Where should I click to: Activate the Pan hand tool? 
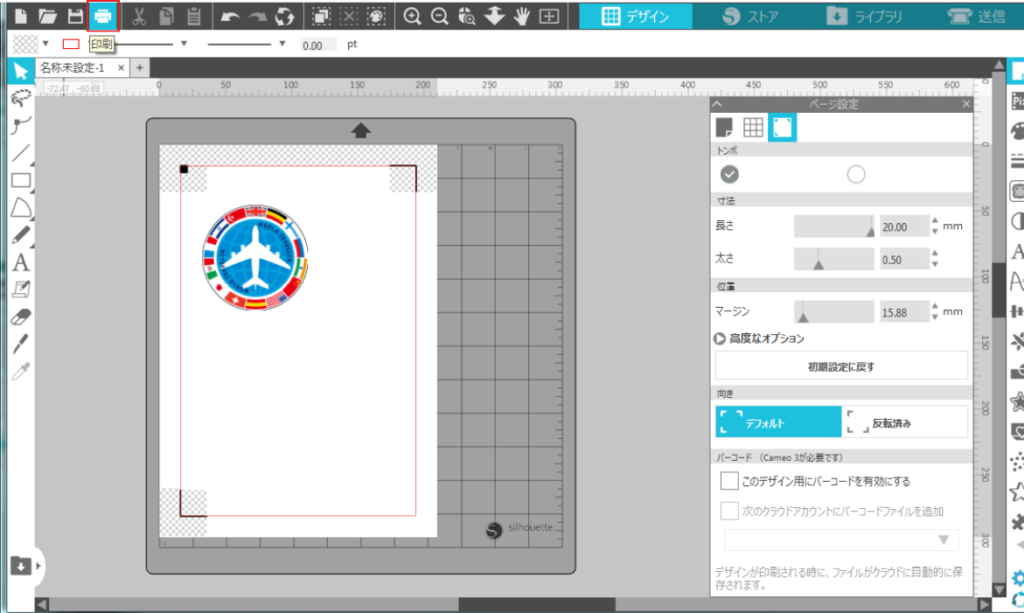(521, 16)
